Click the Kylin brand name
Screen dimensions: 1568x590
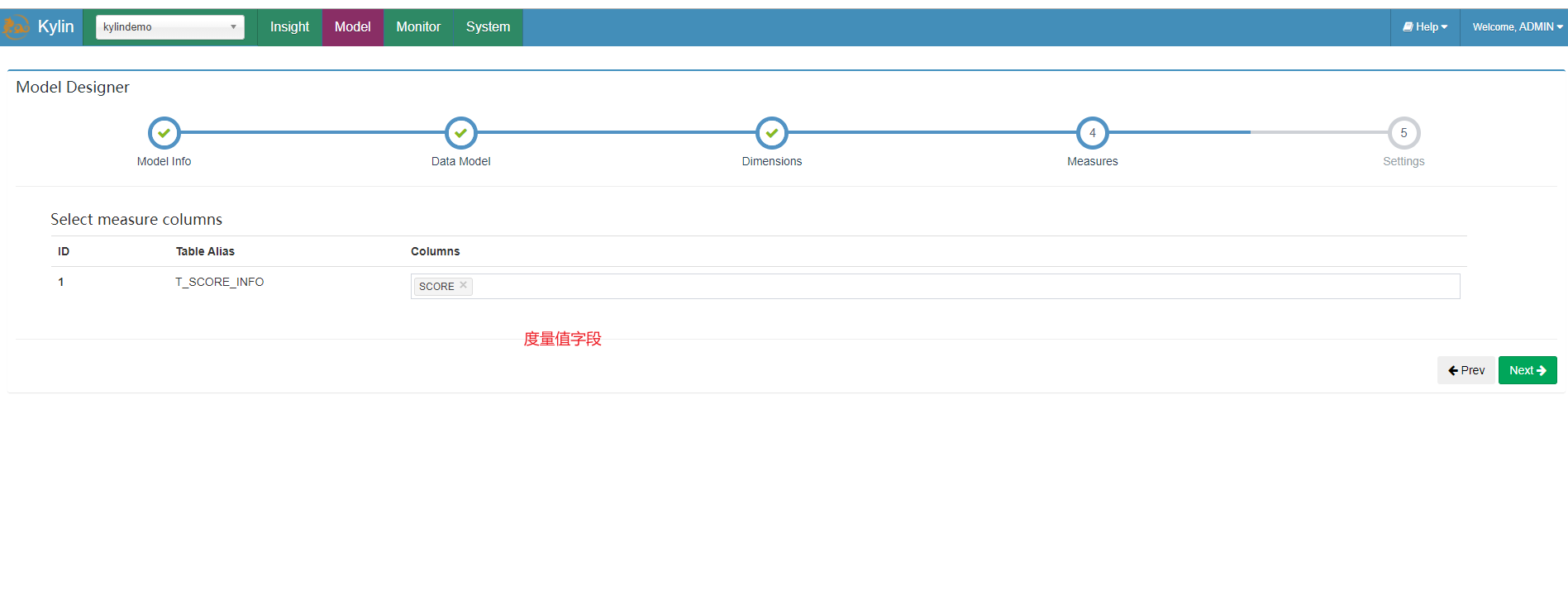56,27
